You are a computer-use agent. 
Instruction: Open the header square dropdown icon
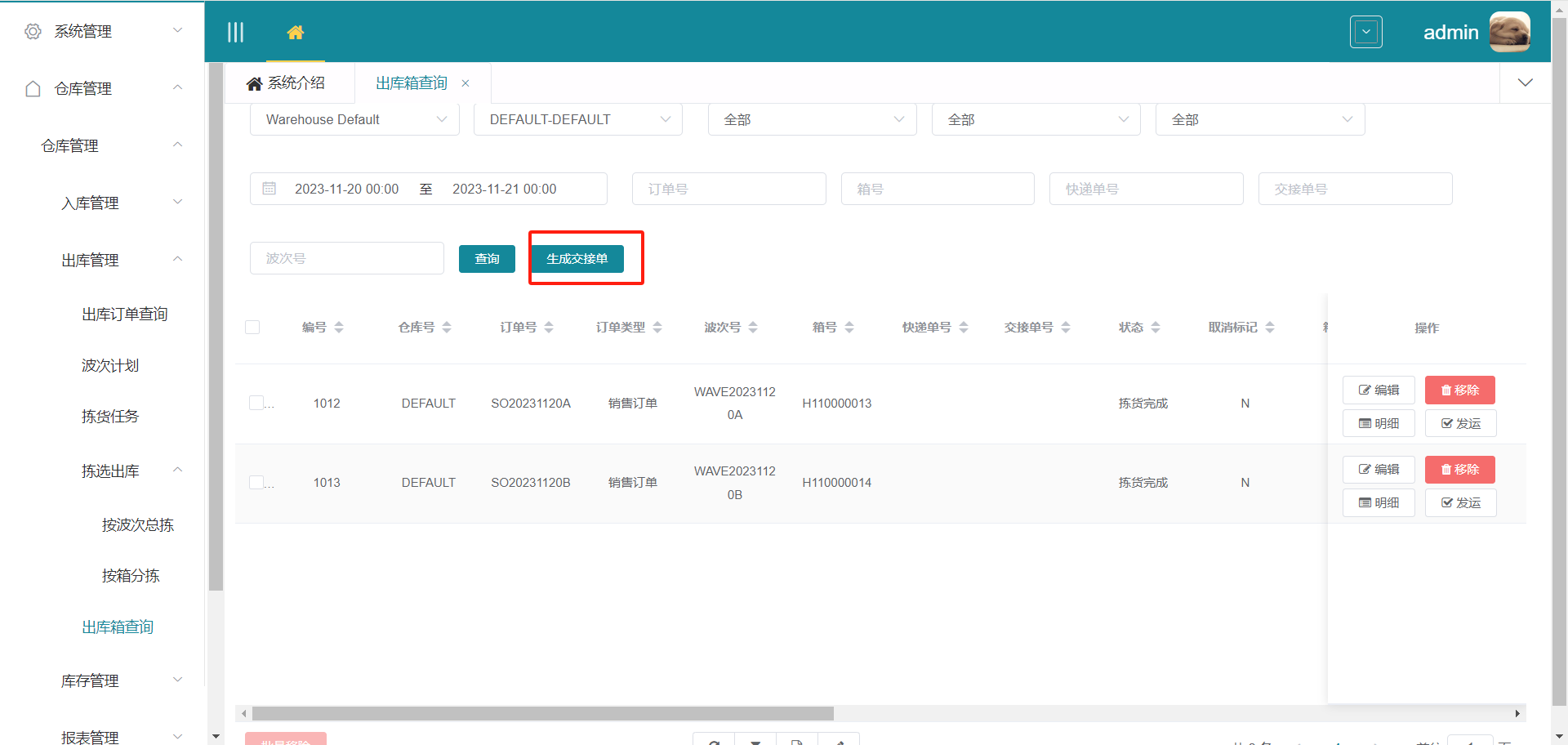[x=1366, y=32]
